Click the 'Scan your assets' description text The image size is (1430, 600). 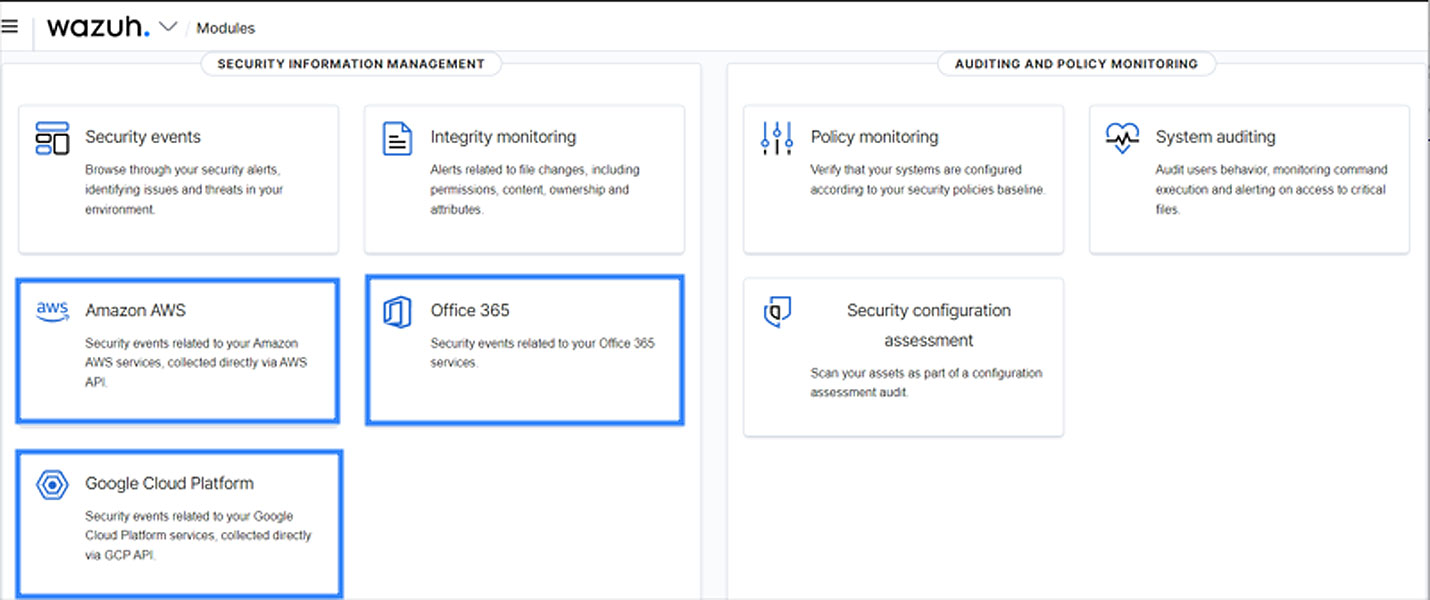(926, 383)
